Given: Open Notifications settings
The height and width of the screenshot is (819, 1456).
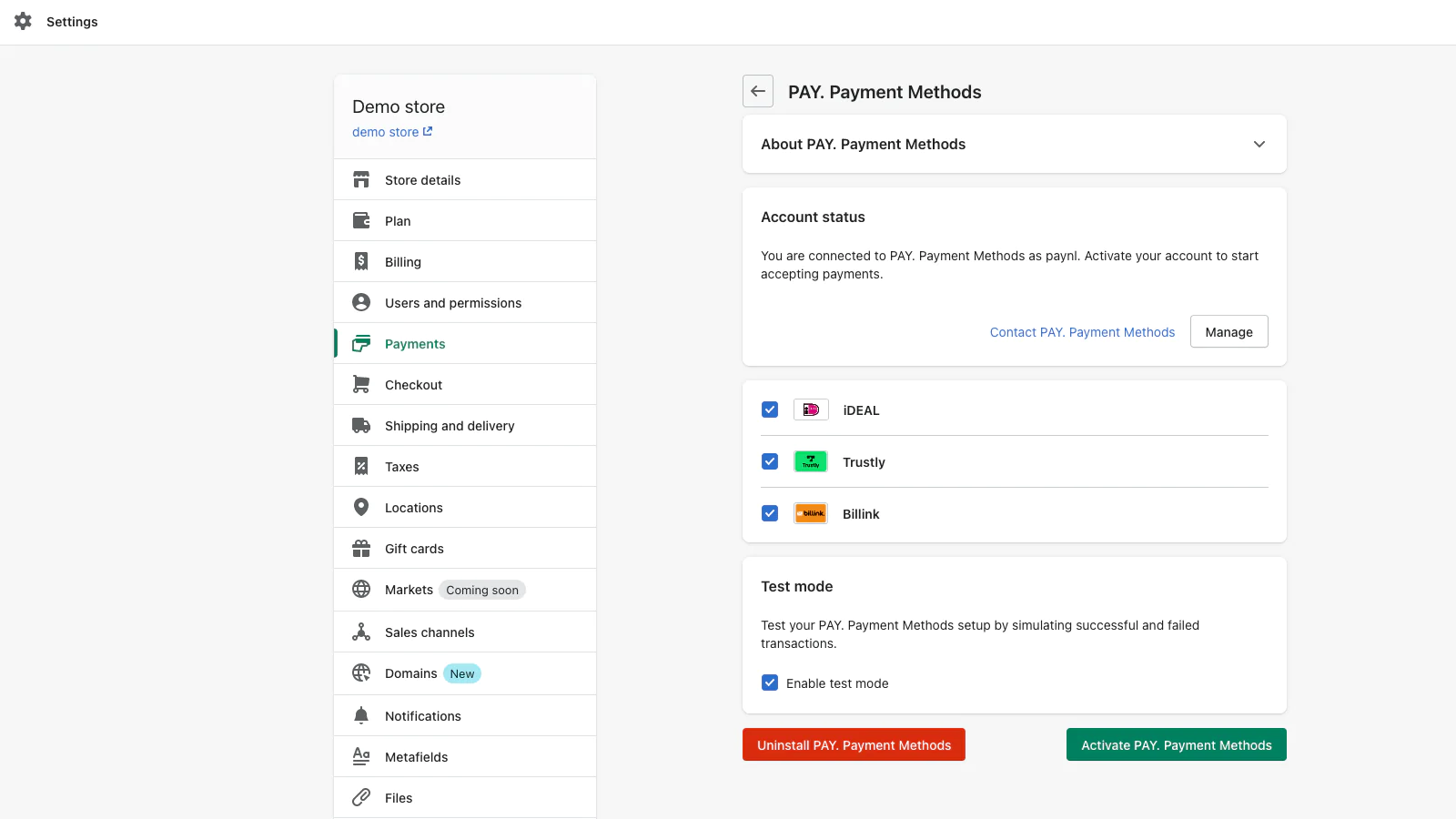Looking at the screenshot, I should [x=465, y=715].
